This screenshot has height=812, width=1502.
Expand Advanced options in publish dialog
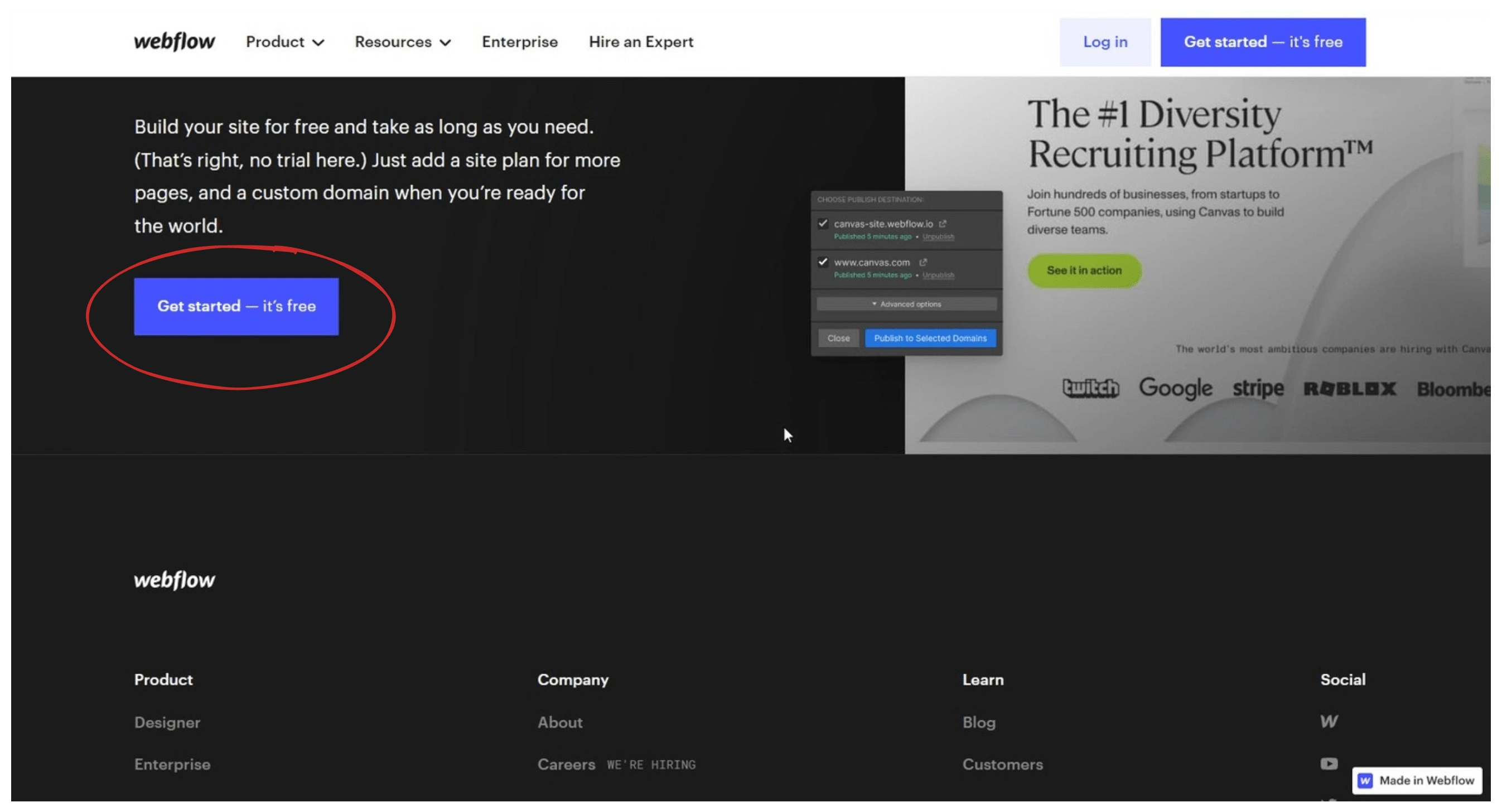(907, 304)
